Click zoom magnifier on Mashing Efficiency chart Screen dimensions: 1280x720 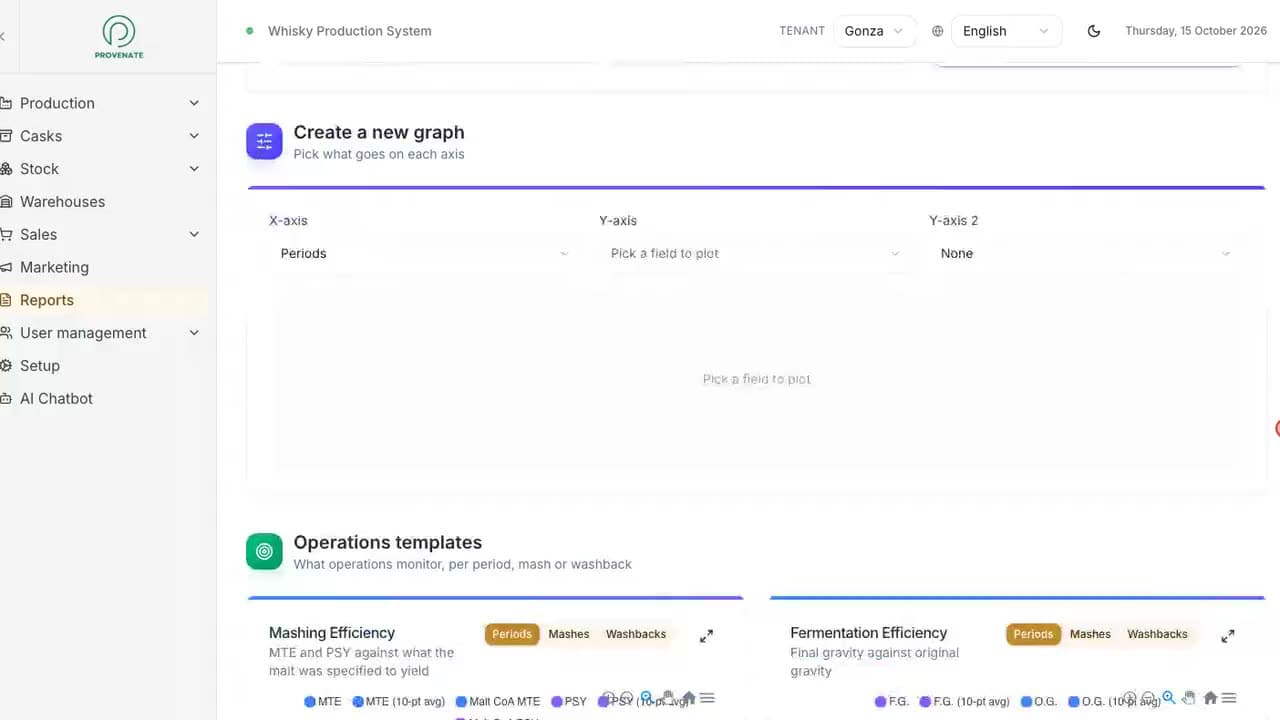tap(646, 698)
